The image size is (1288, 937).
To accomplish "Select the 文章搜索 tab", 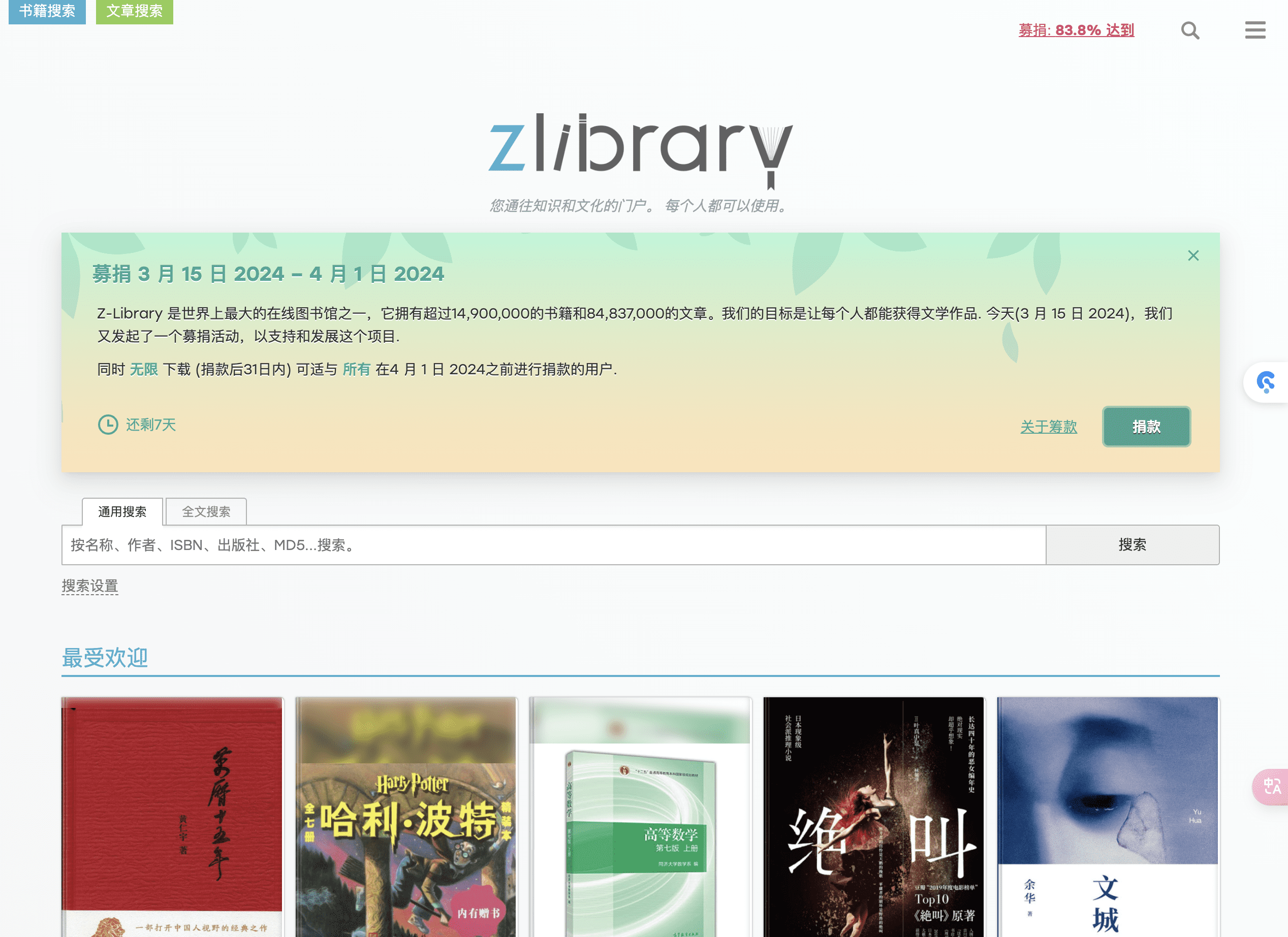I will point(135,11).
